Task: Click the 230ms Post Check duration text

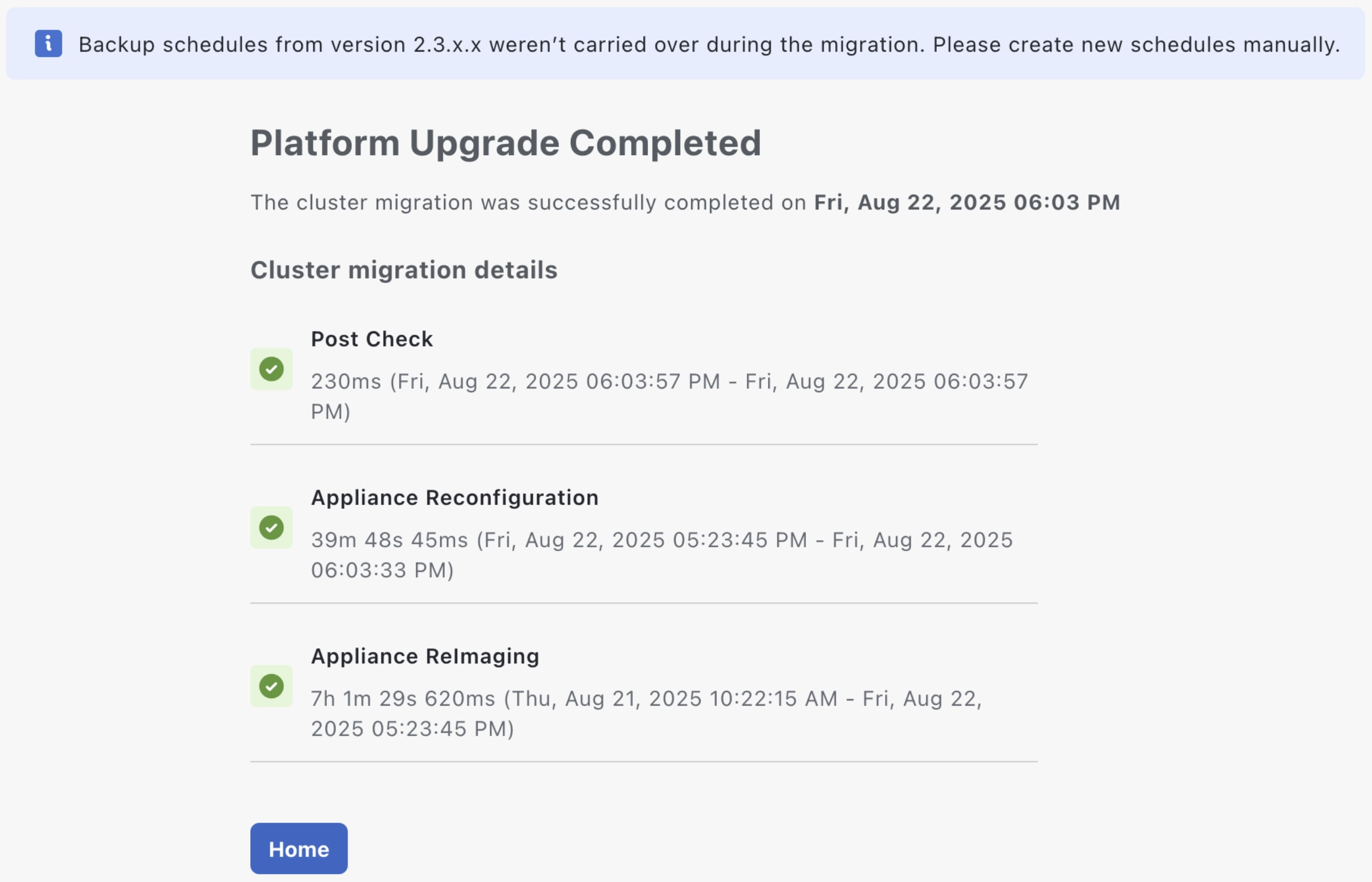Action: (x=346, y=381)
